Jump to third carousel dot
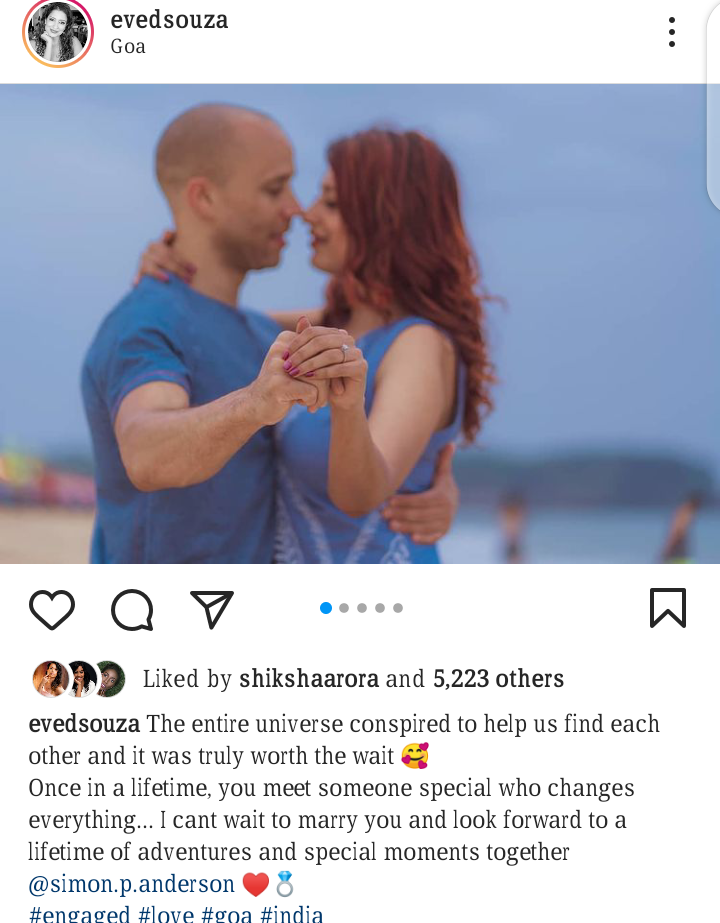This screenshot has width=720, height=923. (x=362, y=608)
